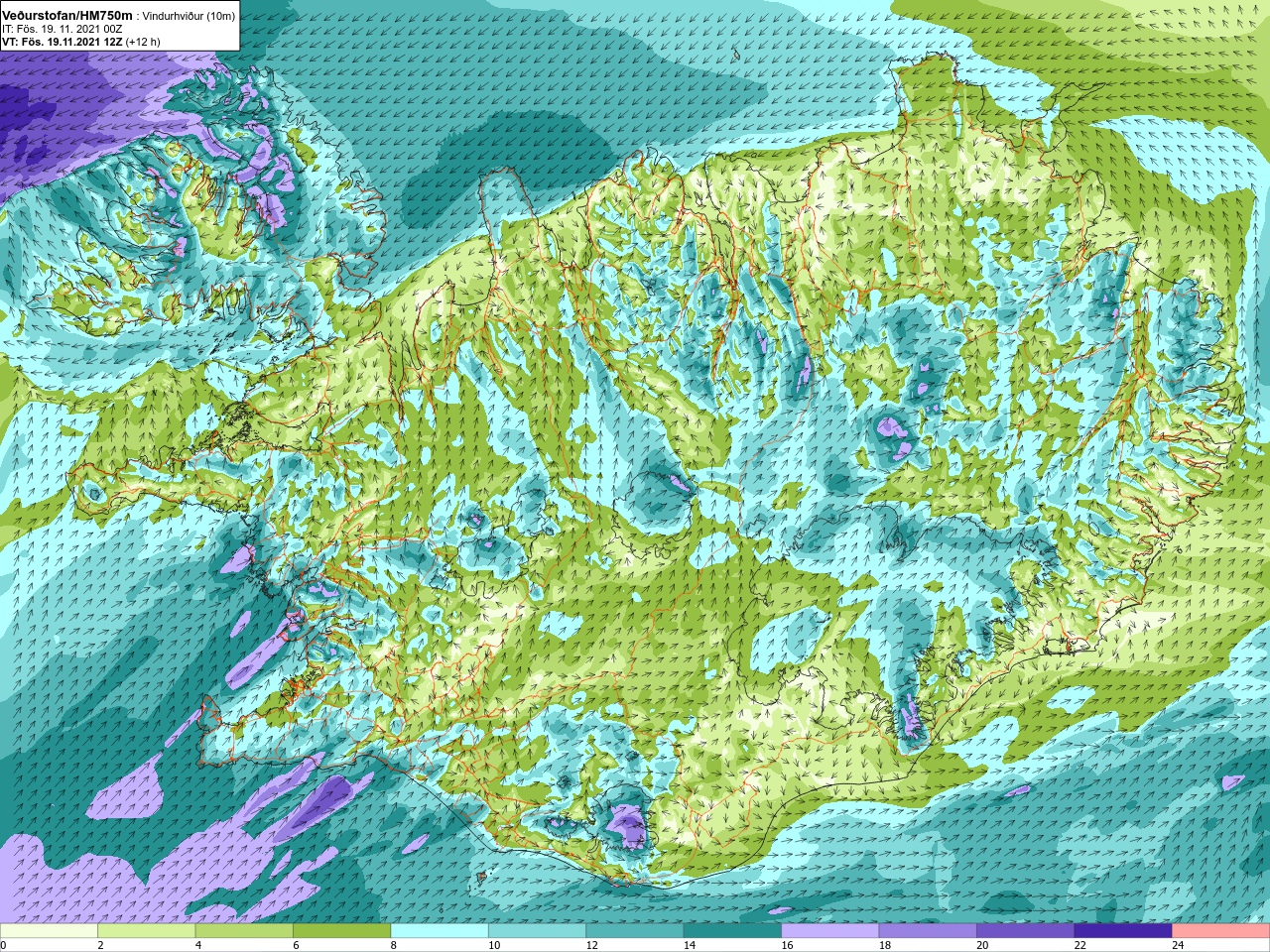Screen dimensions: 1270x952
Task: Click the legend scale label '0'
Action: [4, 945]
